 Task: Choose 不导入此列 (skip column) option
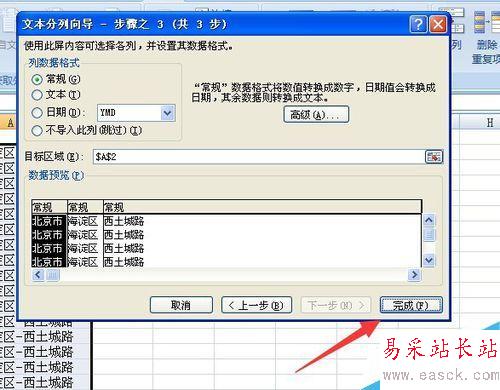(37, 130)
